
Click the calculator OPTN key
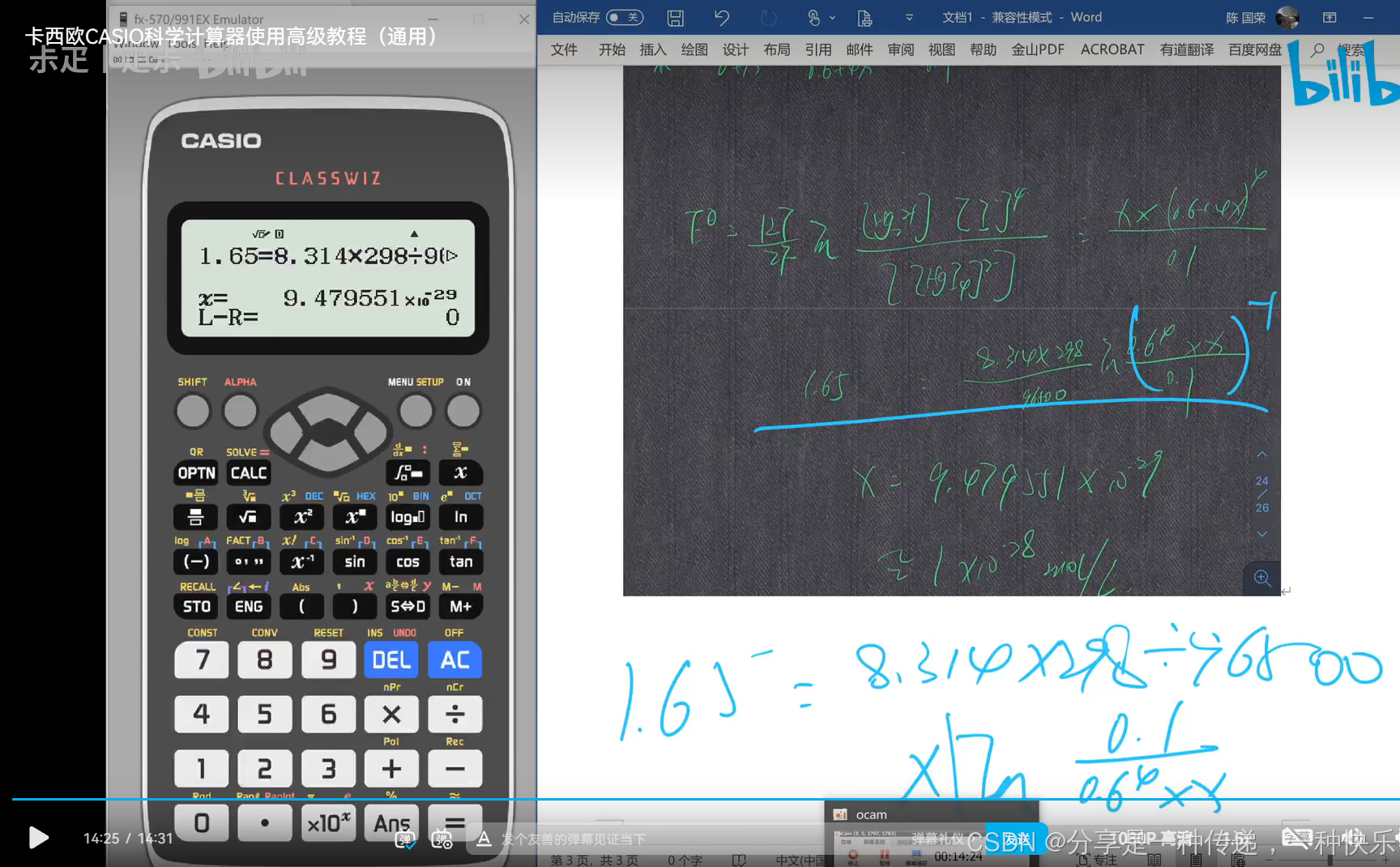pyautogui.click(x=196, y=473)
